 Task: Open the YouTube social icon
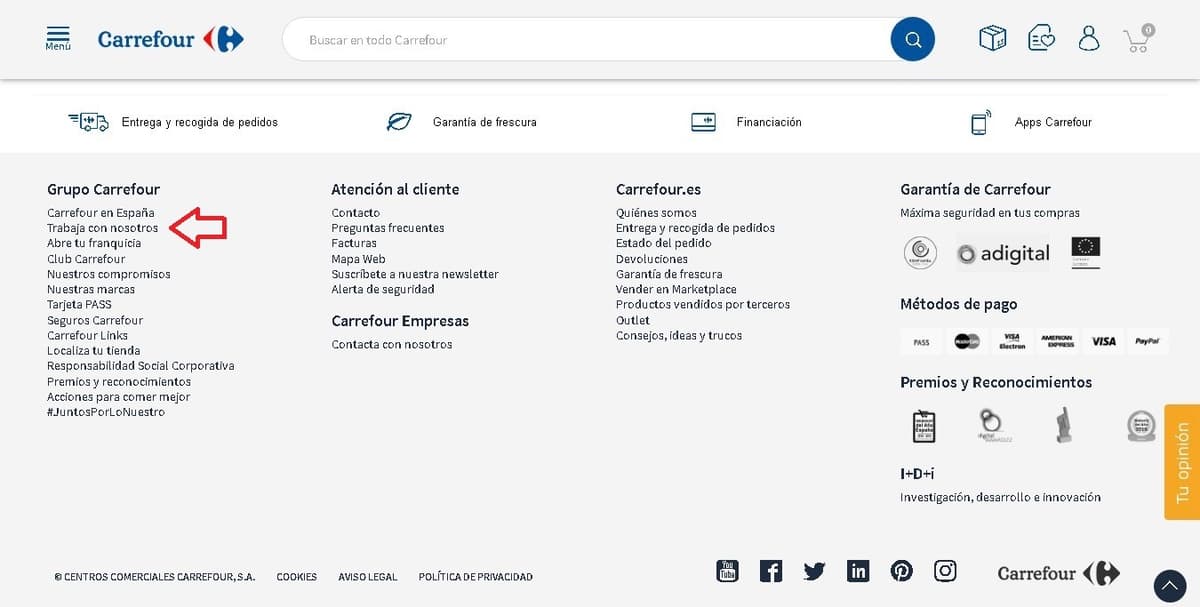click(727, 571)
